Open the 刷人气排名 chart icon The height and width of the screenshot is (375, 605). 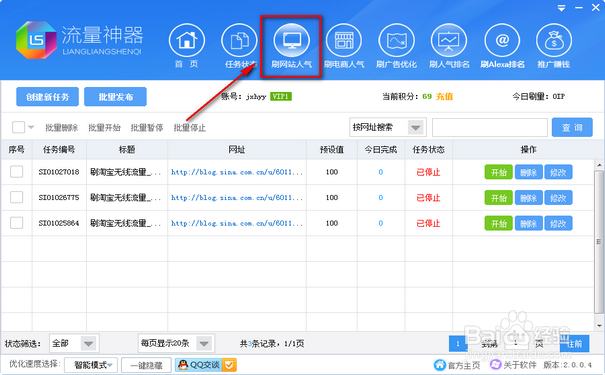pos(449,41)
